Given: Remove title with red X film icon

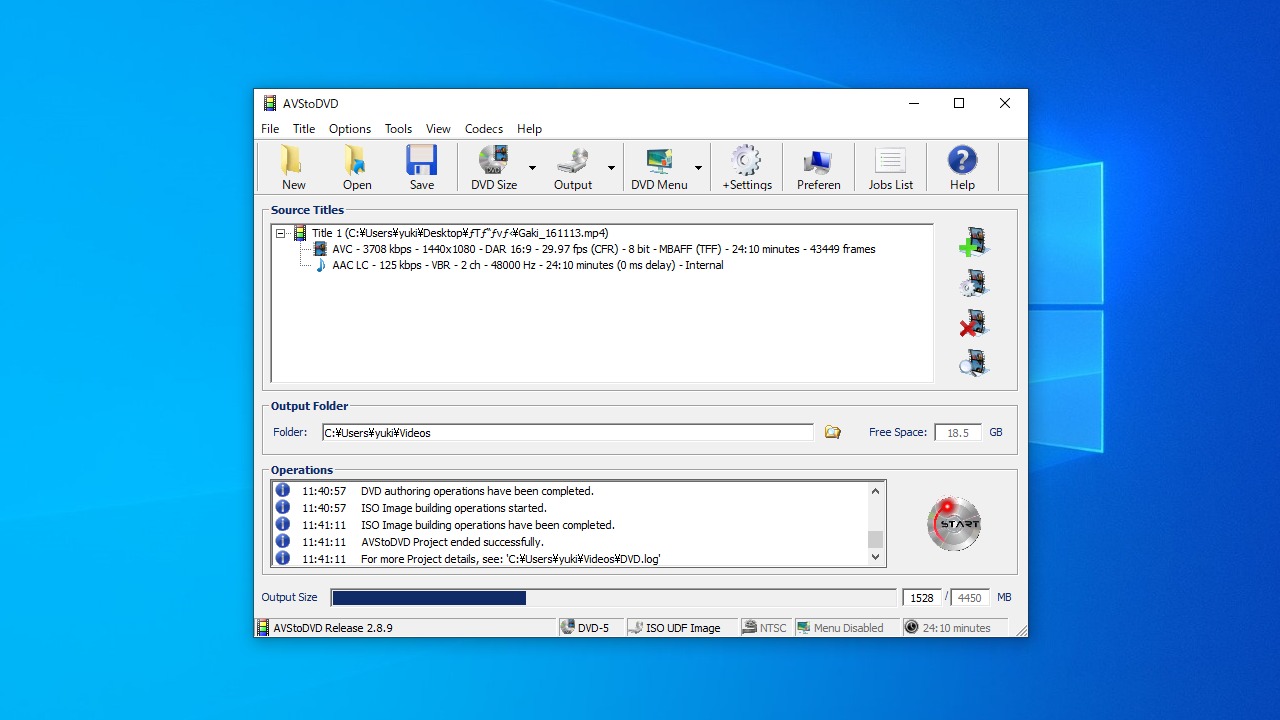Looking at the screenshot, I should tap(973, 323).
